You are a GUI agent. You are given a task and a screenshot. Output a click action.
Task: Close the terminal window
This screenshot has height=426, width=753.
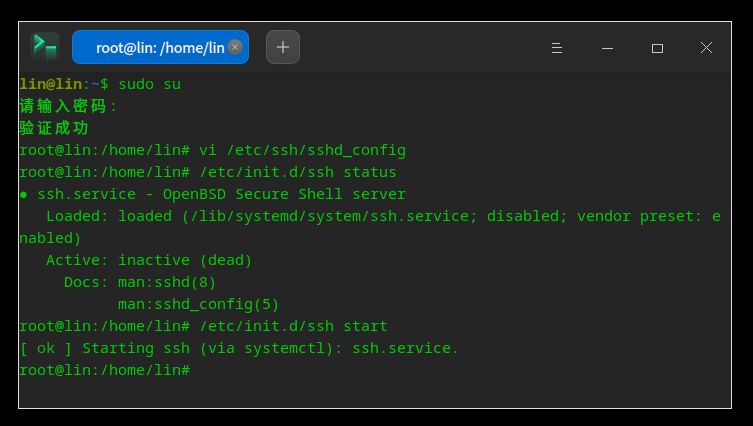tap(706, 48)
